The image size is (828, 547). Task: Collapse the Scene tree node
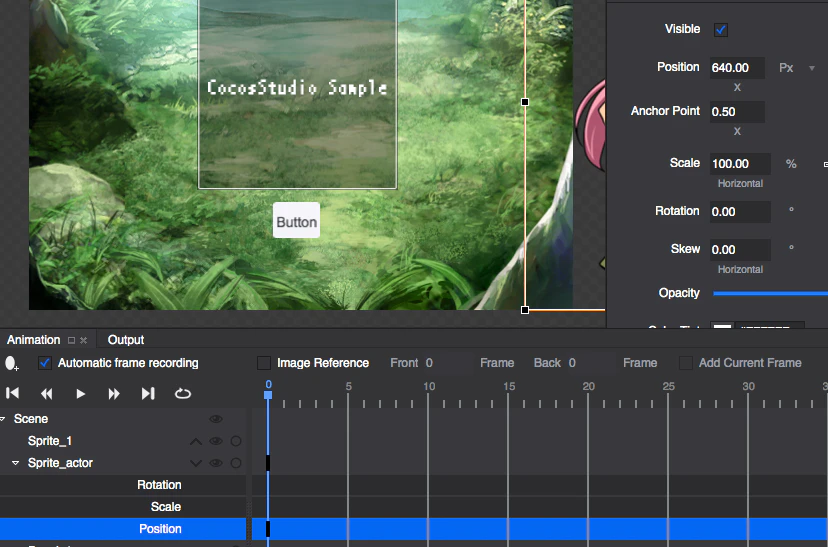pos(3,419)
